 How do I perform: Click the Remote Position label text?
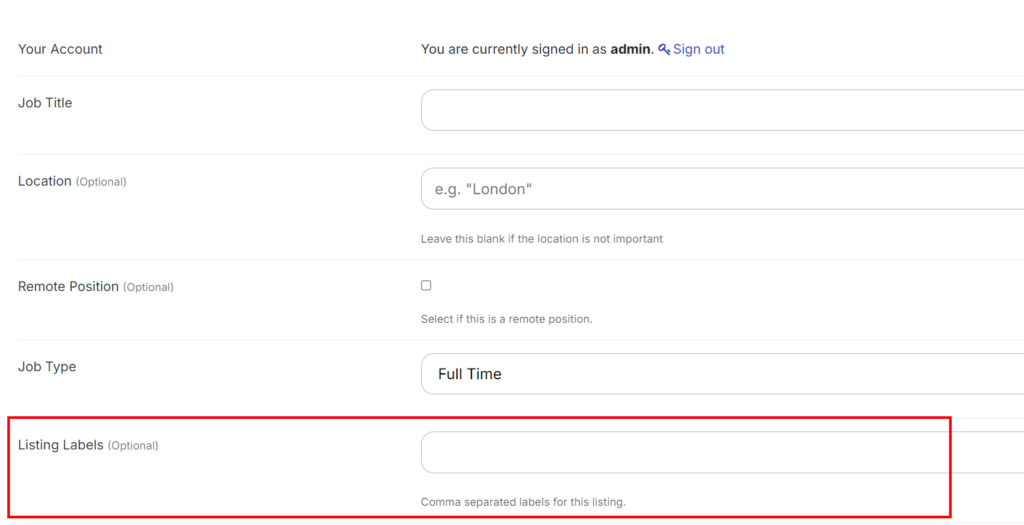pos(69,286)
